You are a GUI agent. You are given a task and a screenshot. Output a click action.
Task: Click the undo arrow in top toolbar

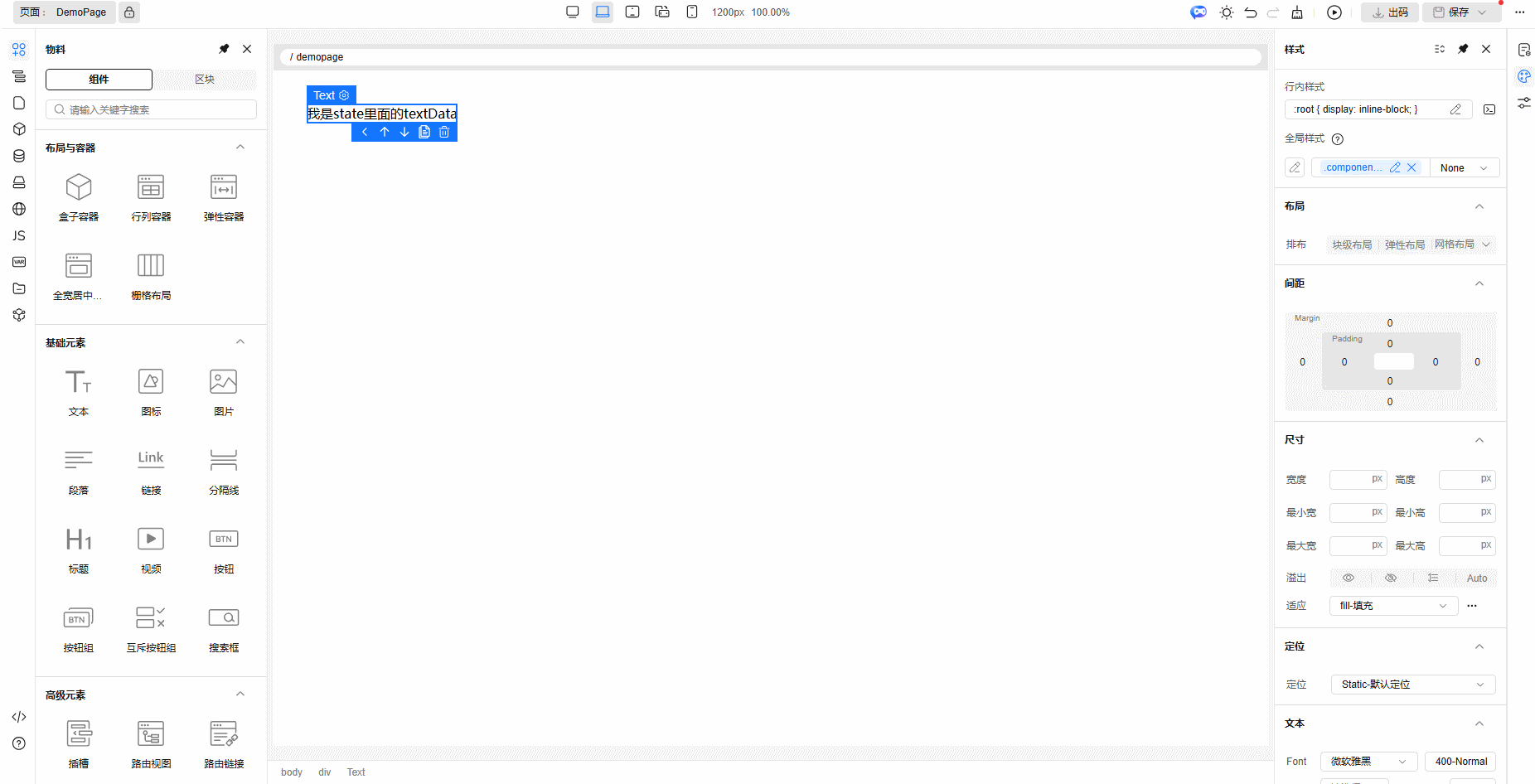tap(1251, 12)
